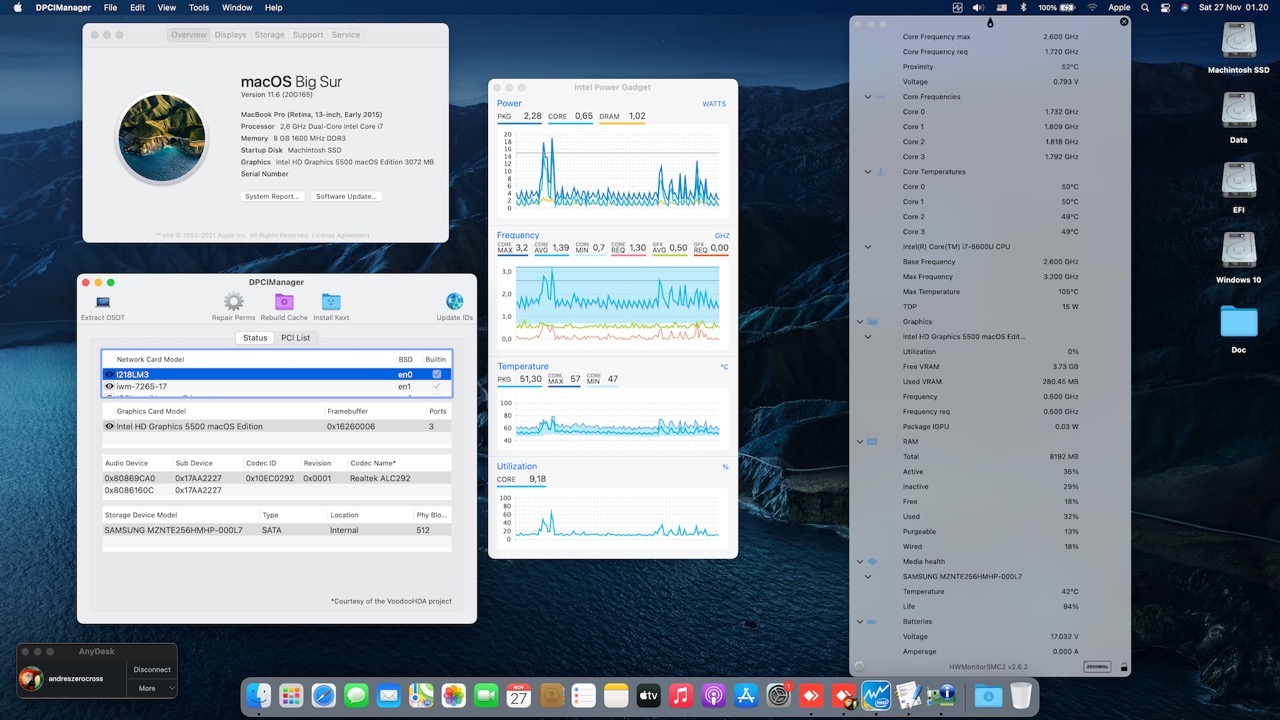The width and height of the screenshot is (1280, 720).
Task: Open Support tab in About This Mac
Action: tap(308, 35)
